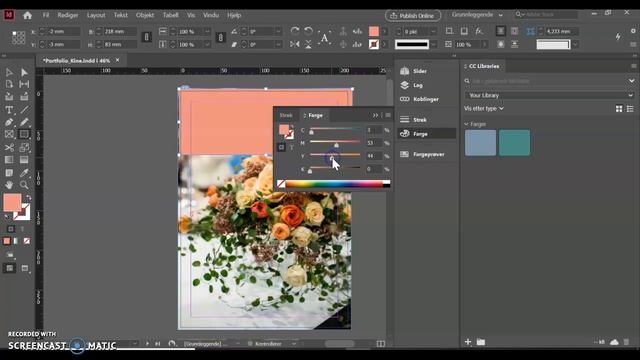Click rotate 90 degrees clockwise icon
The height and width of the screenshot is (360, 640).
295,31
